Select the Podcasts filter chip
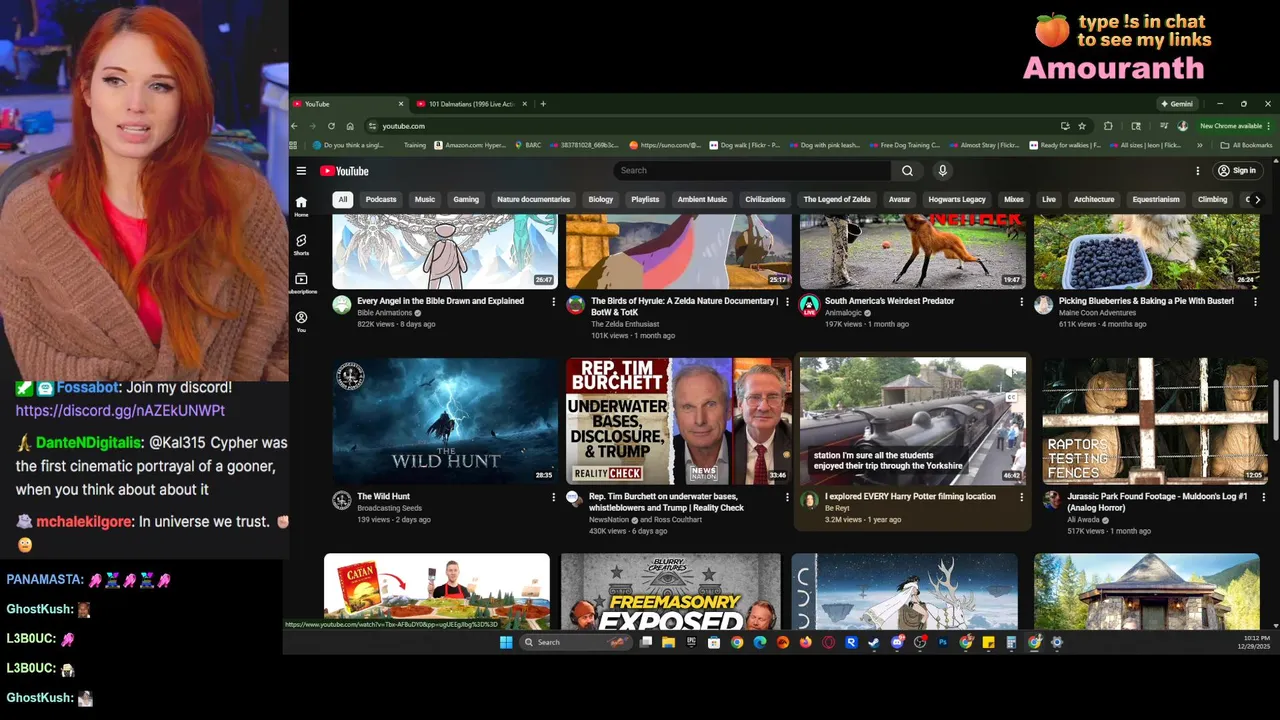Image resolution: width=1280 pixels, height=720 pixels. [x=381, y=199]
